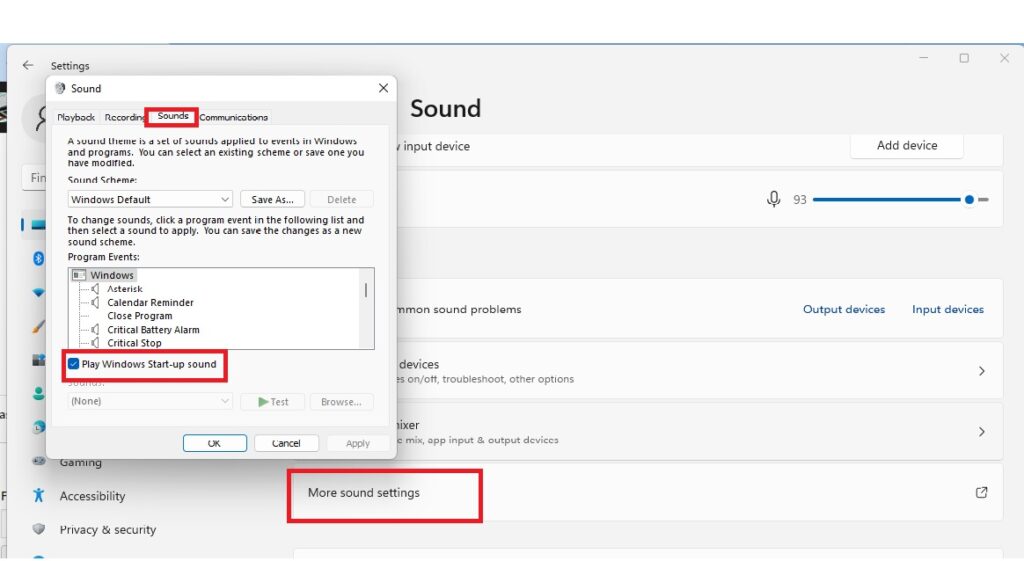
Task: Click the network wifi icon in the sidebar
Action: coord(39,293)
